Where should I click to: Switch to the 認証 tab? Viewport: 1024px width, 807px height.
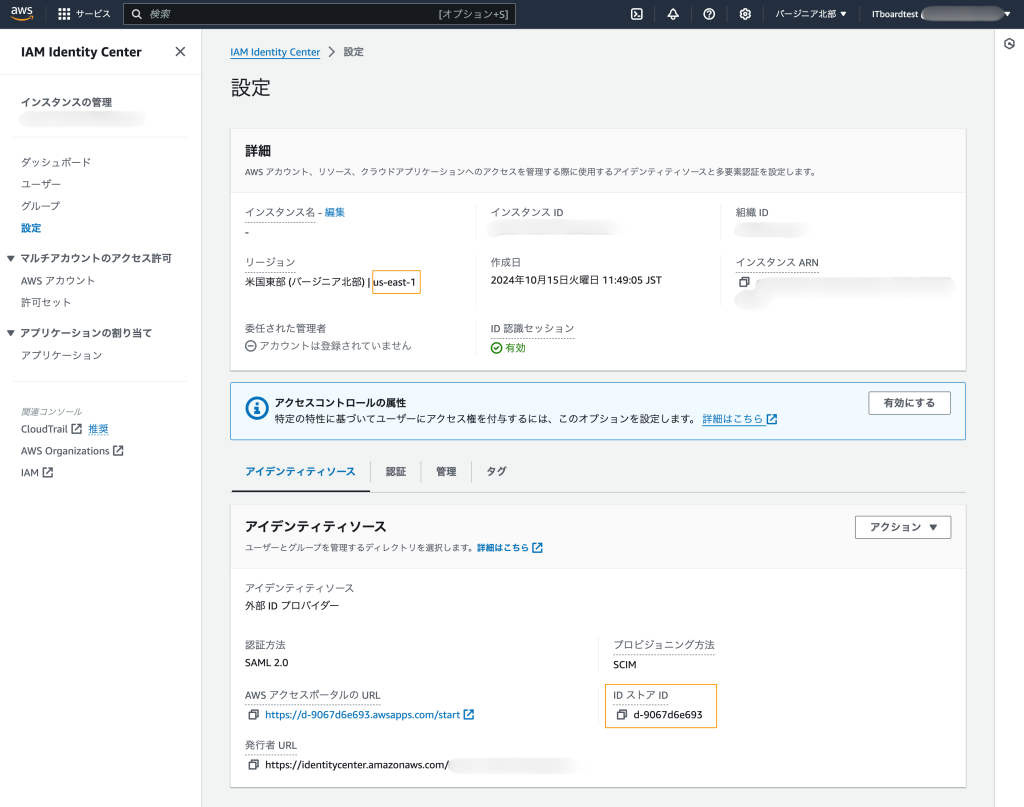coord(396,471)
